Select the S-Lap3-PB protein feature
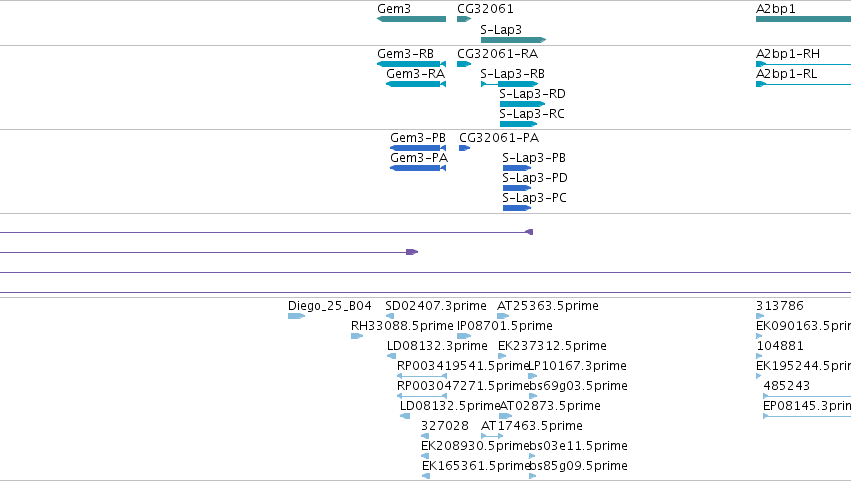 coord(517,168)
